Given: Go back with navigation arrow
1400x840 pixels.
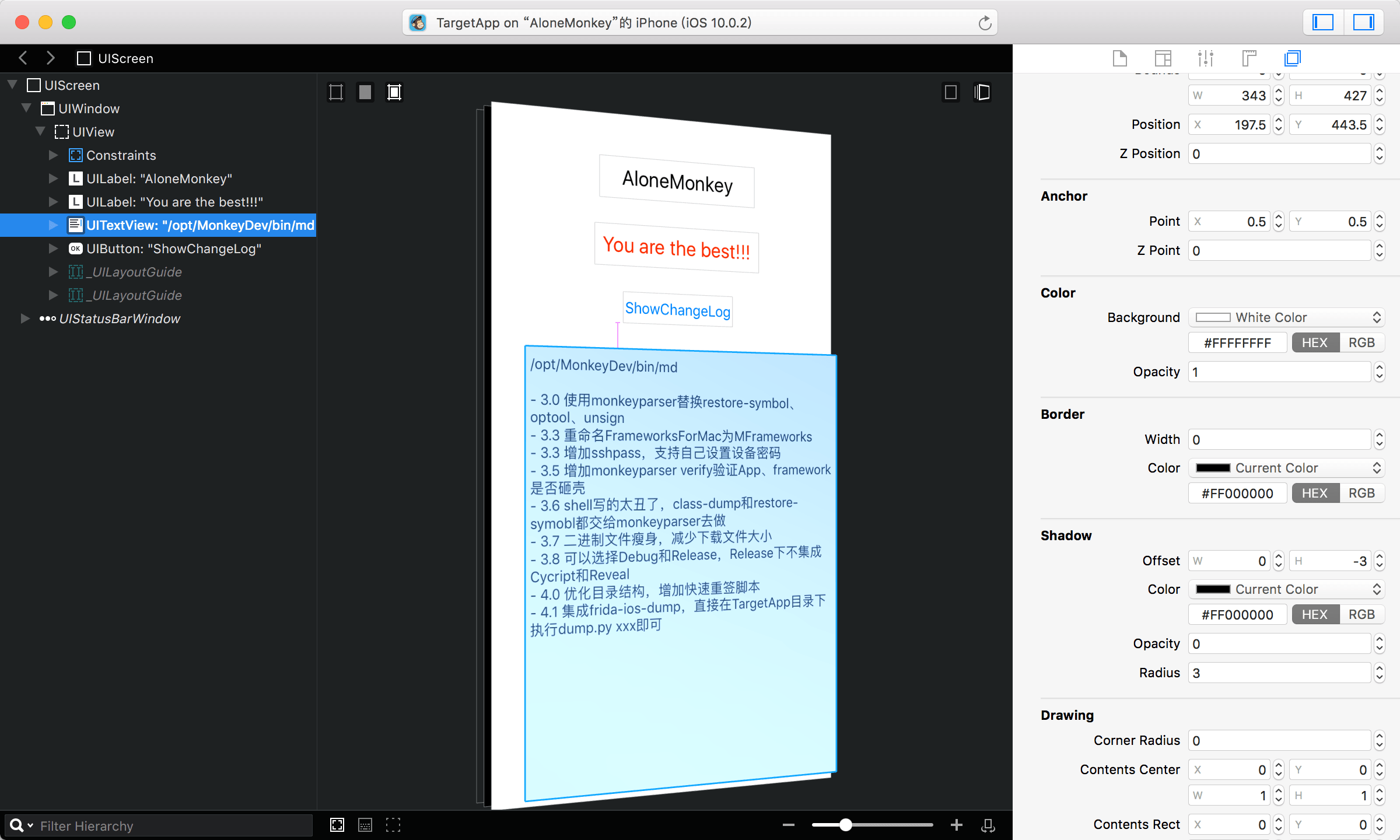Looking at the screenshot, I should coord(23,58).
